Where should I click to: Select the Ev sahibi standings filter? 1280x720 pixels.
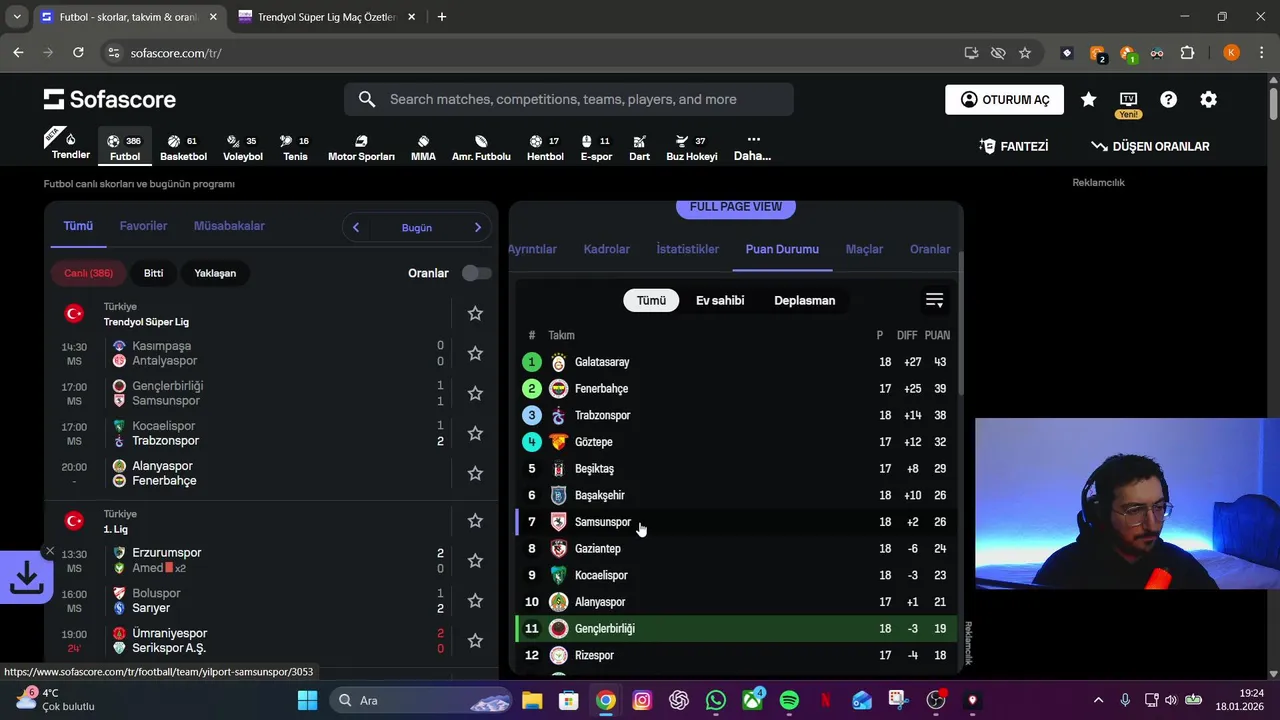[720, 300]
